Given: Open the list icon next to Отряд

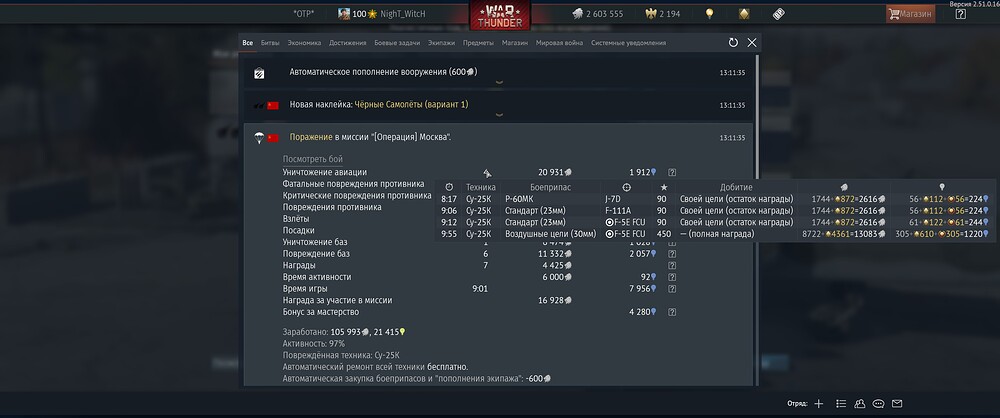Looking at the screenshot, I should point(841,403).
